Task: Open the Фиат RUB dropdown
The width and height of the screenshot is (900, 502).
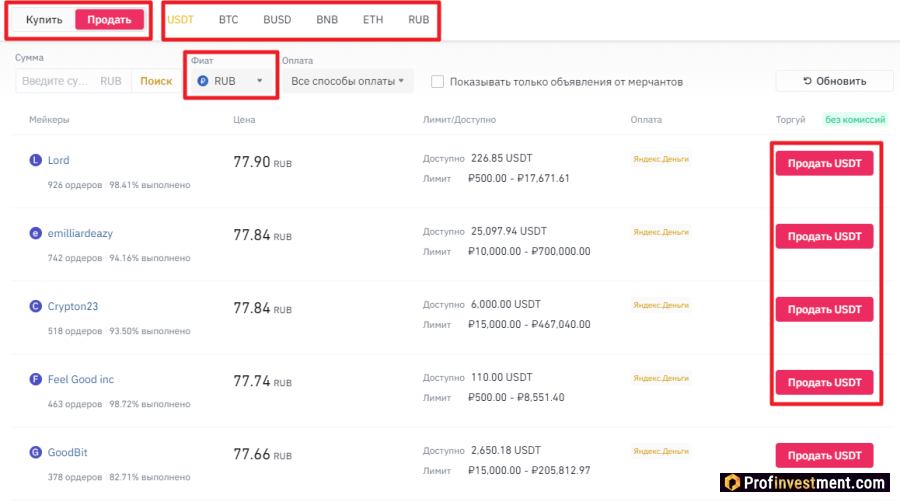Action: (x=231, y=81)
